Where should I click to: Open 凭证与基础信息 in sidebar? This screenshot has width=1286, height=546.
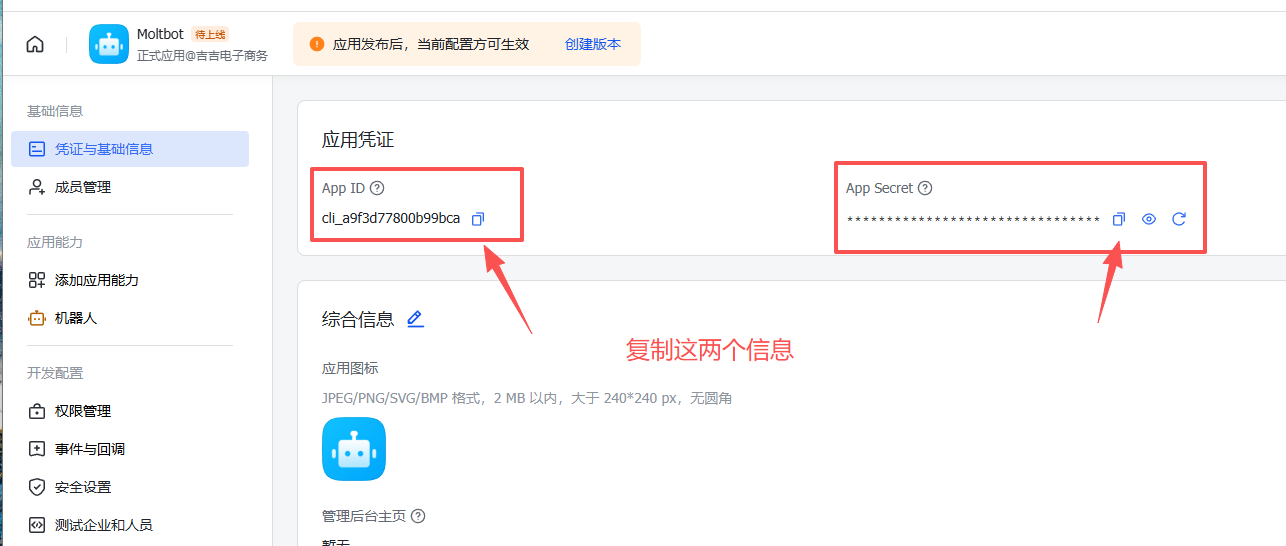point(130,149)
